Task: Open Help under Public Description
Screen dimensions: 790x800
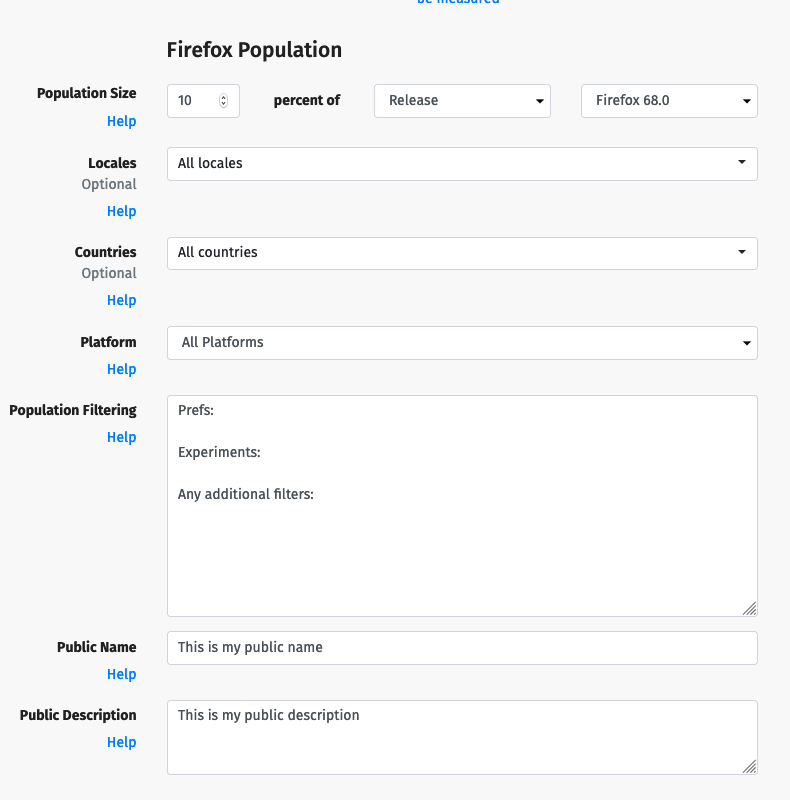Action: click(121, 742)
